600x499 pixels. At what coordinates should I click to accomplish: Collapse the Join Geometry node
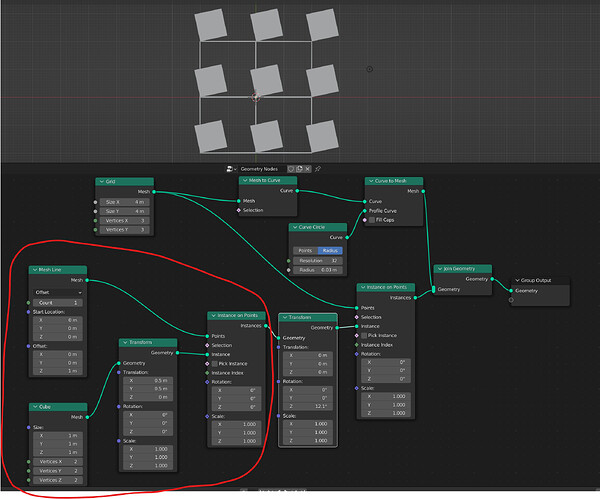(x=440, y=269)
